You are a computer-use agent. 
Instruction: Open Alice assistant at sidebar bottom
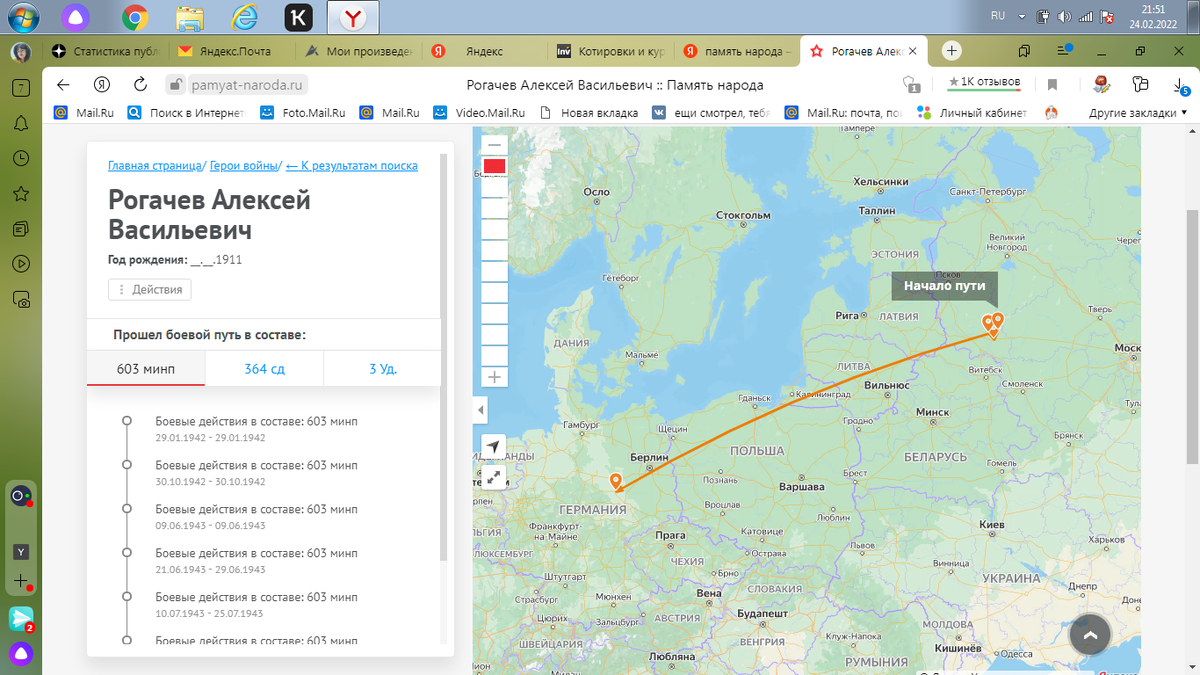tap(21, 654)
